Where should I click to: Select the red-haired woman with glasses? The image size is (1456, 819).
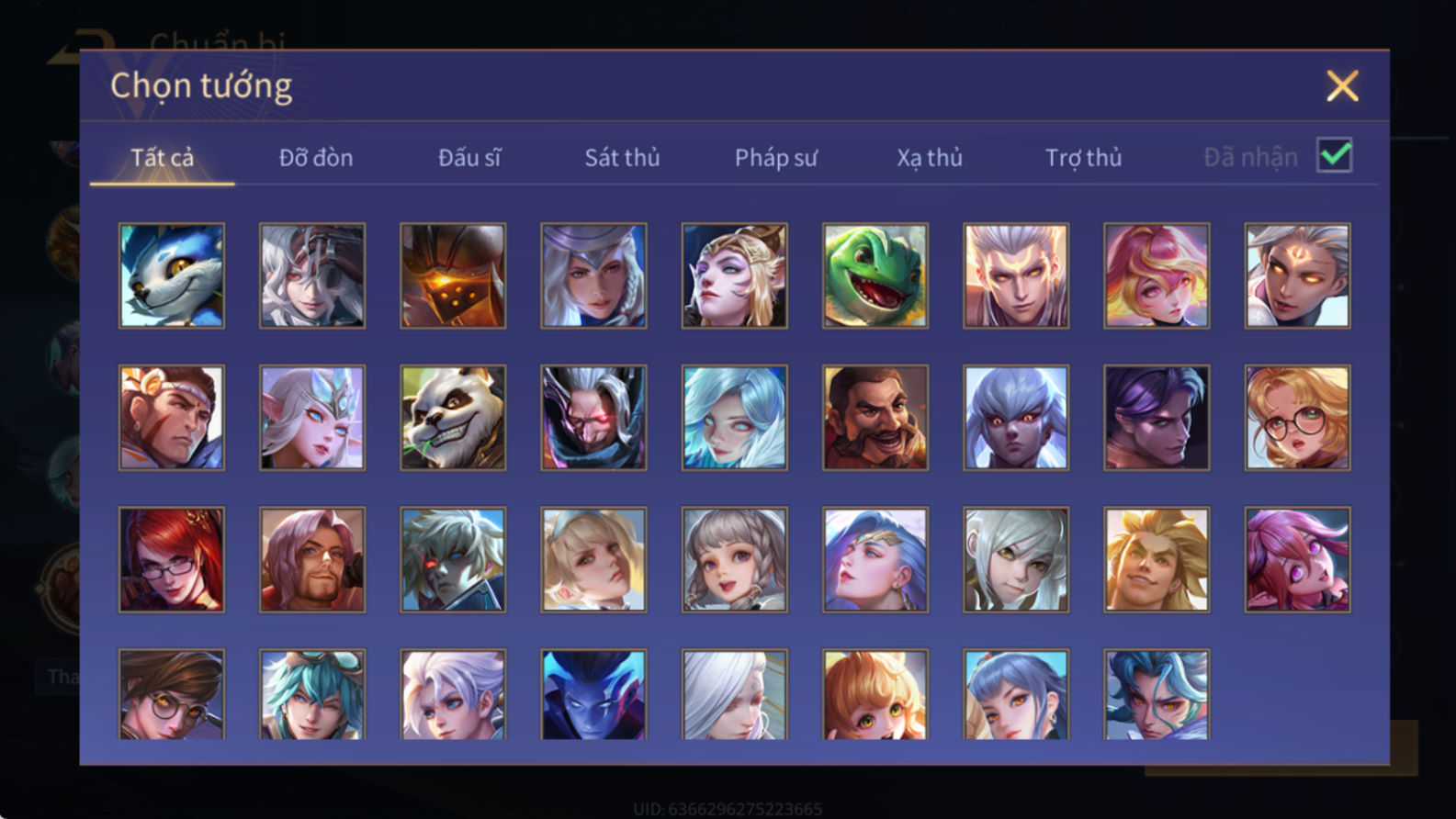[x=172, y=559]
